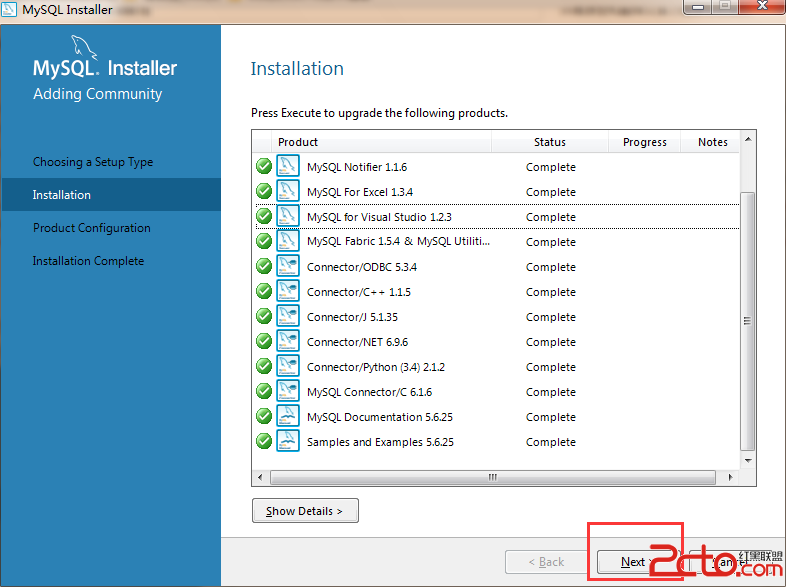
Task: Click the MySQL Connector/C 6.1.6 product icon
Action: (x=288, y=391)
